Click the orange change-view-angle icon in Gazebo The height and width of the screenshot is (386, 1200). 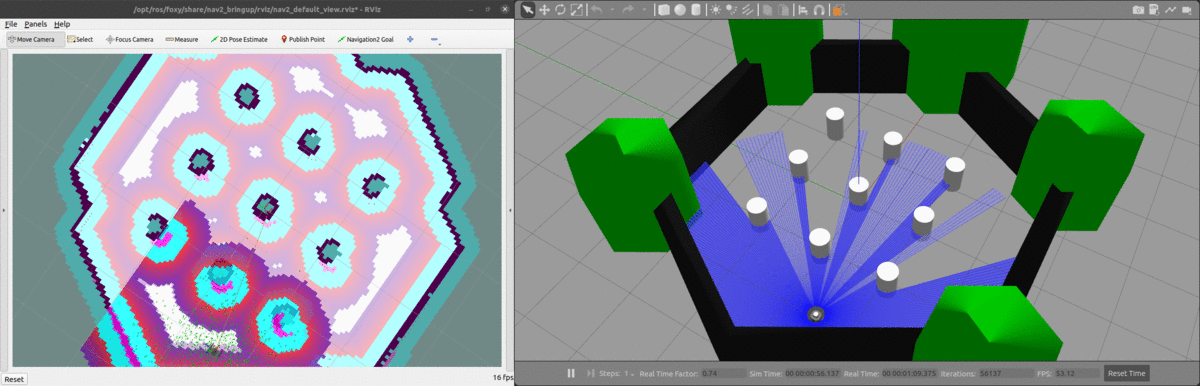pos(838,11)
